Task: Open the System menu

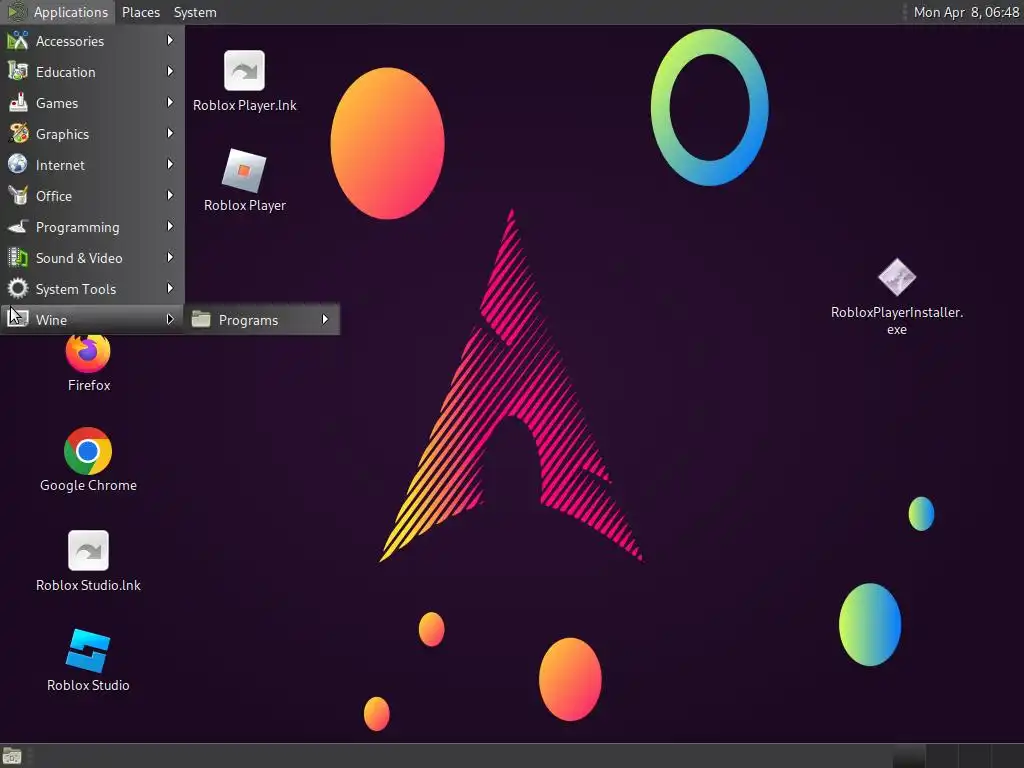Action: point(195,12)
